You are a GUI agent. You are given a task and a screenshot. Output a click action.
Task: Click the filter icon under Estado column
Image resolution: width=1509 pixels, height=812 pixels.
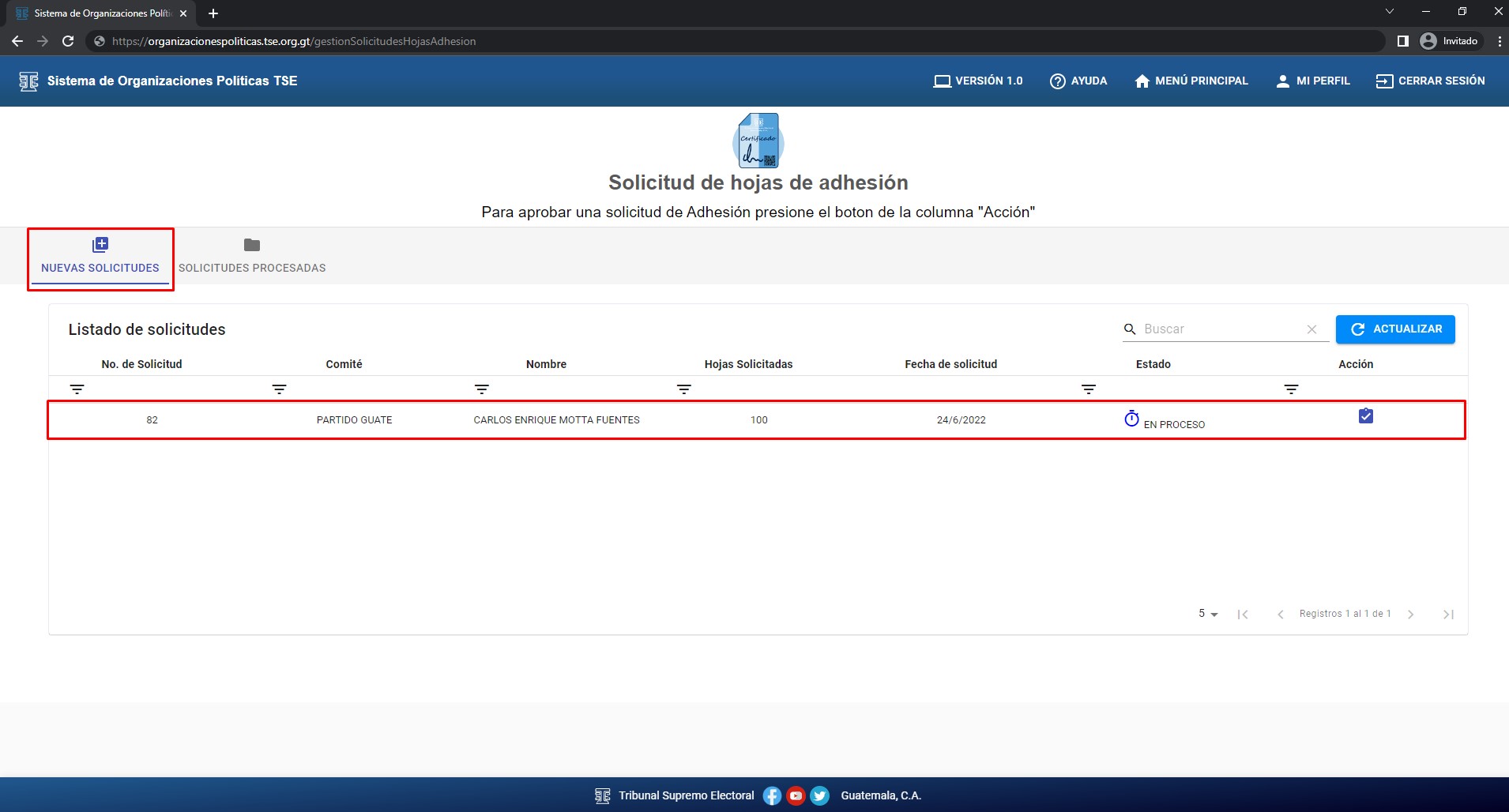coord(1290,389)
